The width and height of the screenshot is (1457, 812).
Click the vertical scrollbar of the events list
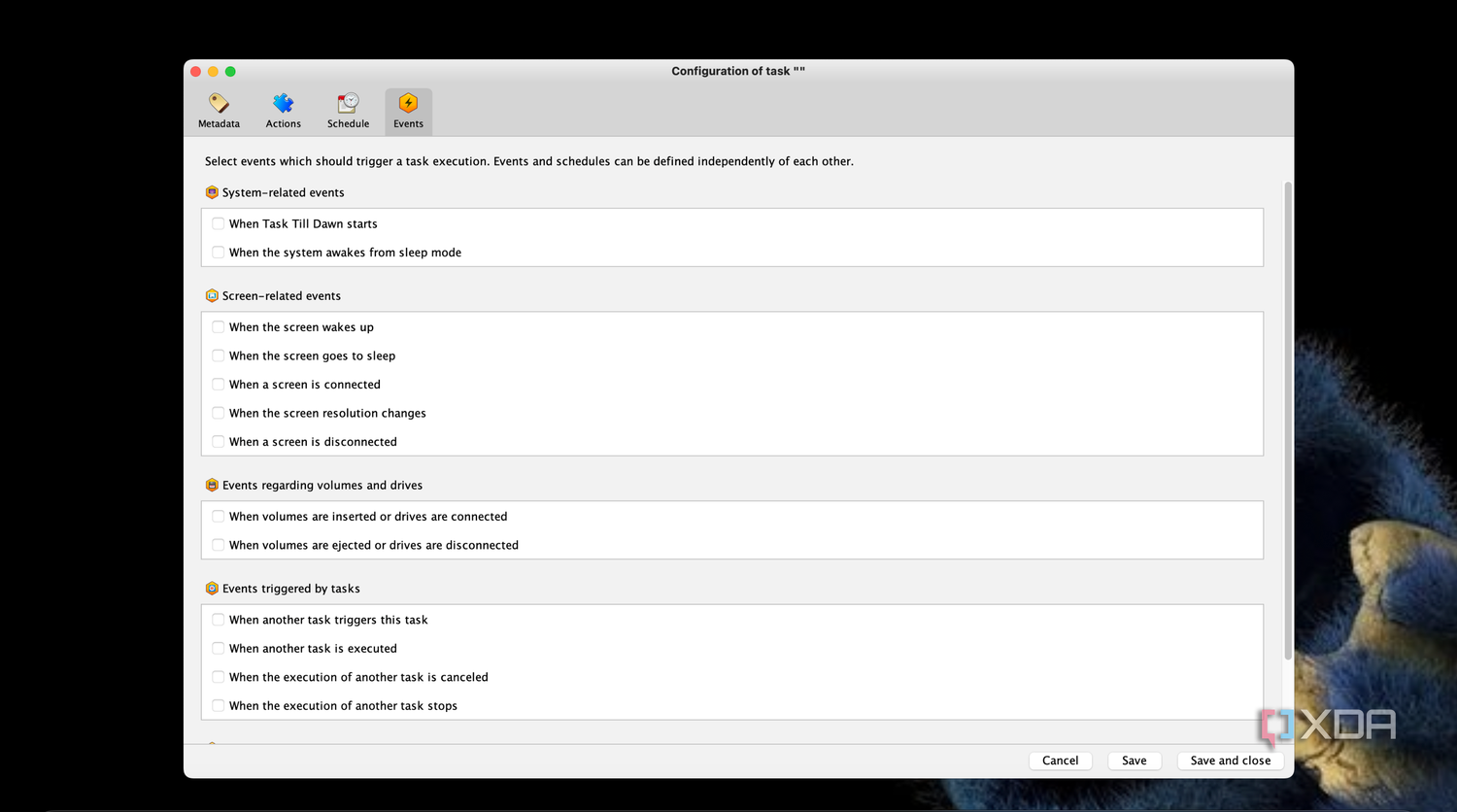coord(1288,420)
